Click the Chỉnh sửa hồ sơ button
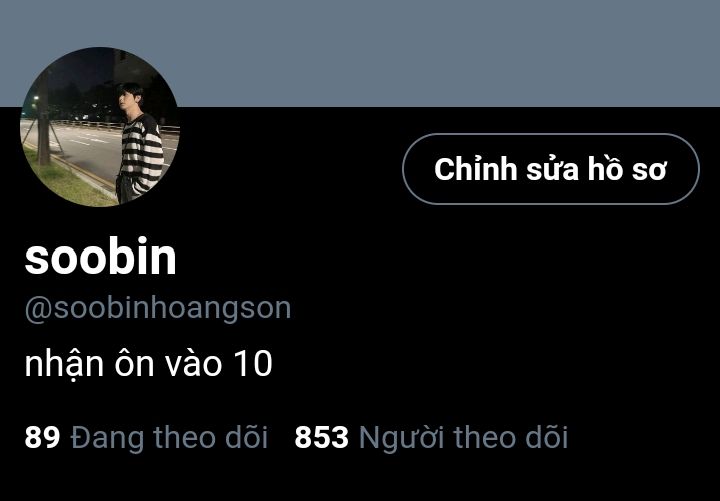720x501 pixels. 551,169
